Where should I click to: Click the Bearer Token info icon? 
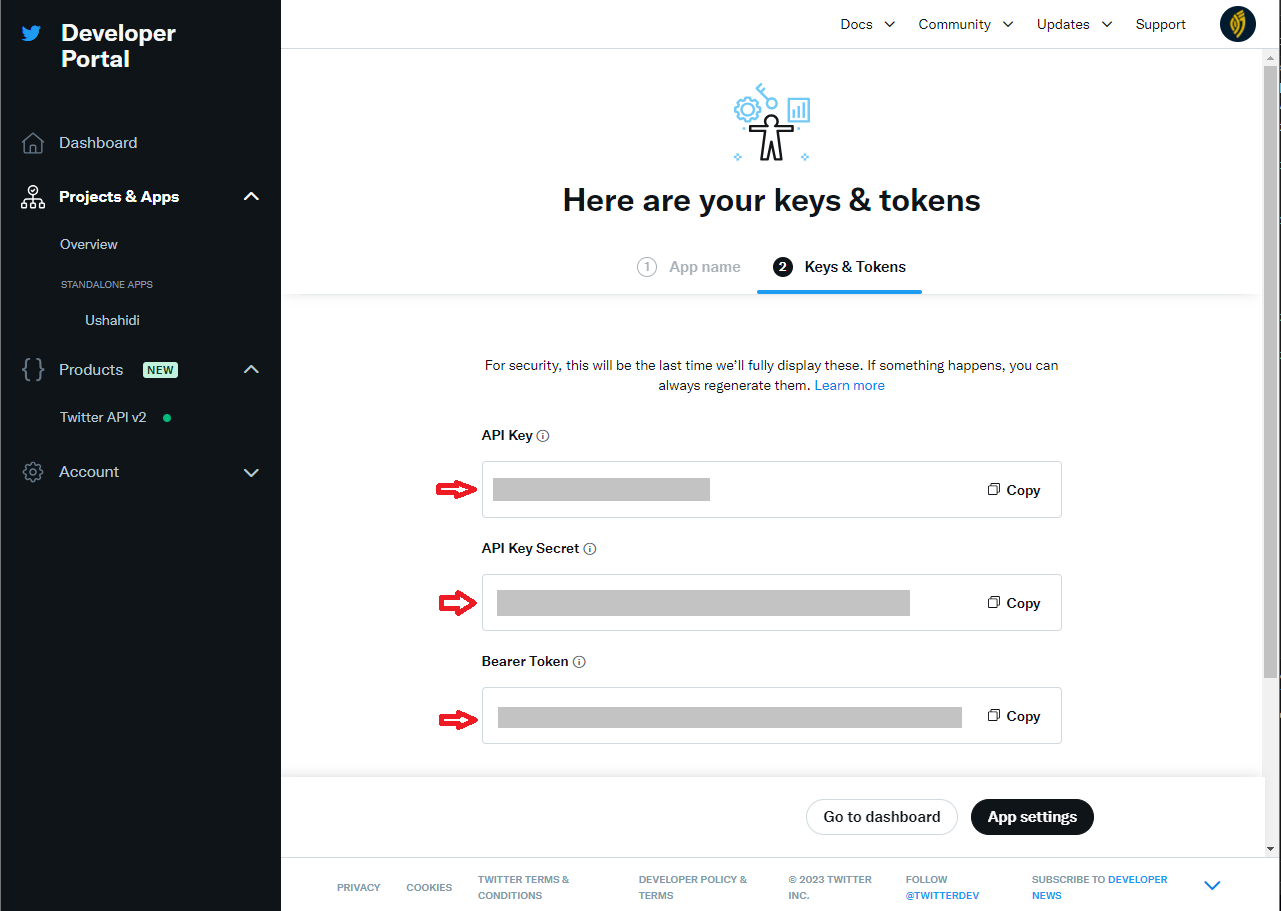[579, 662]
